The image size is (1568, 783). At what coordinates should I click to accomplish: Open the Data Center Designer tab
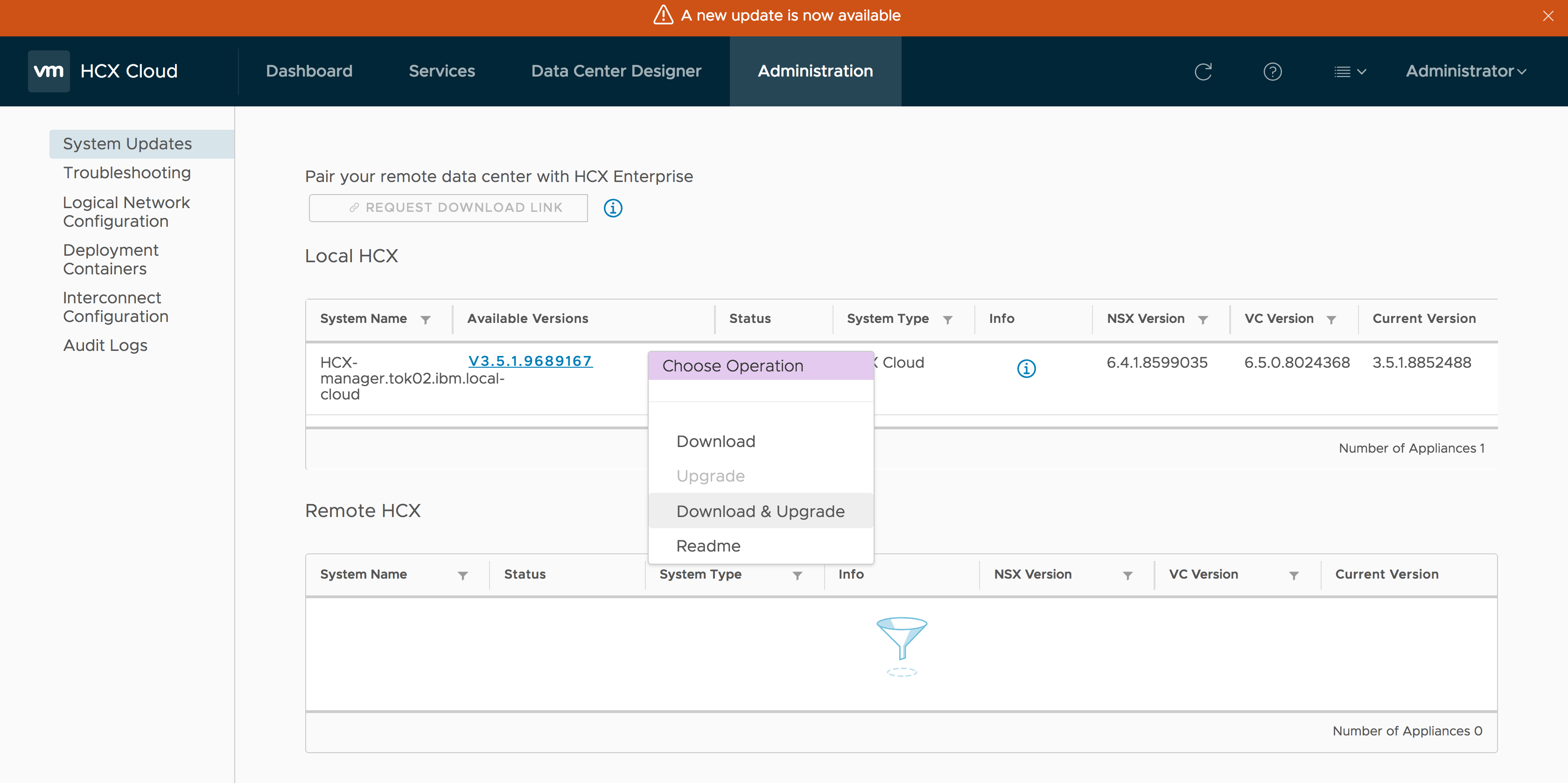(616, 71)
